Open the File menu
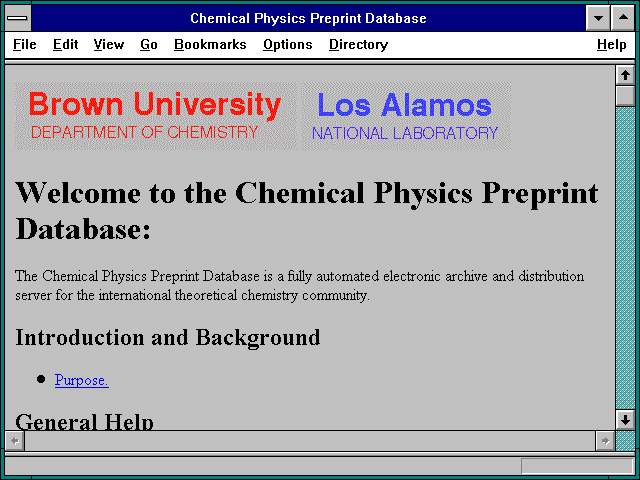 pos(24,44)
